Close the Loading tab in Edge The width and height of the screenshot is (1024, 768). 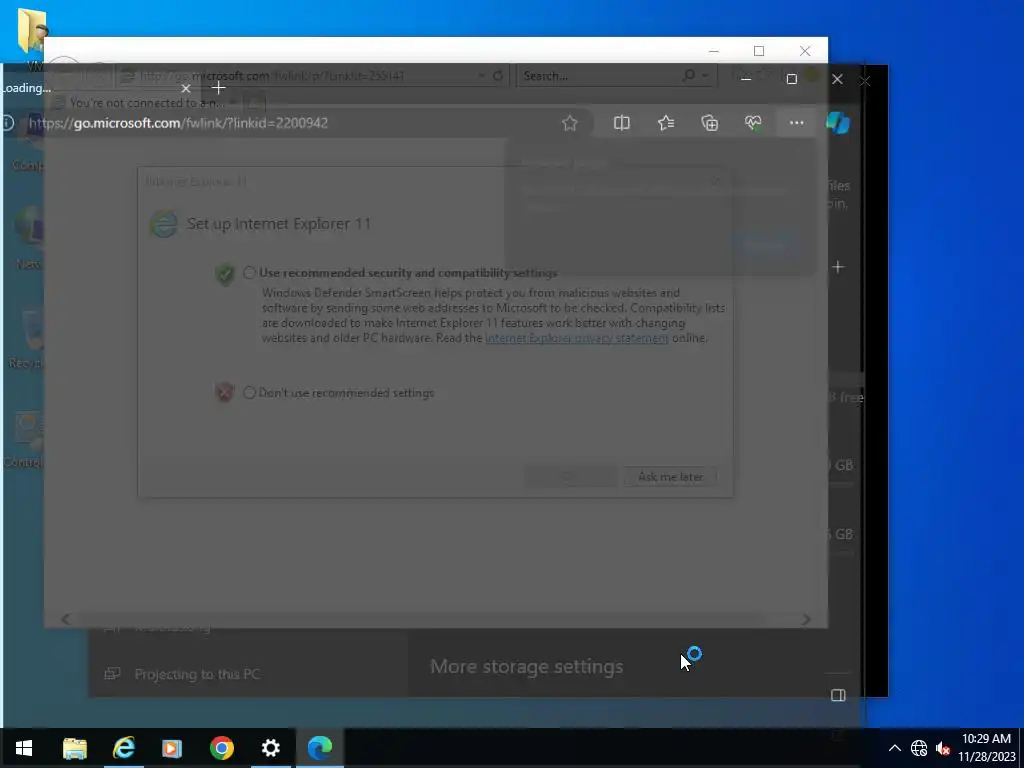186,88
